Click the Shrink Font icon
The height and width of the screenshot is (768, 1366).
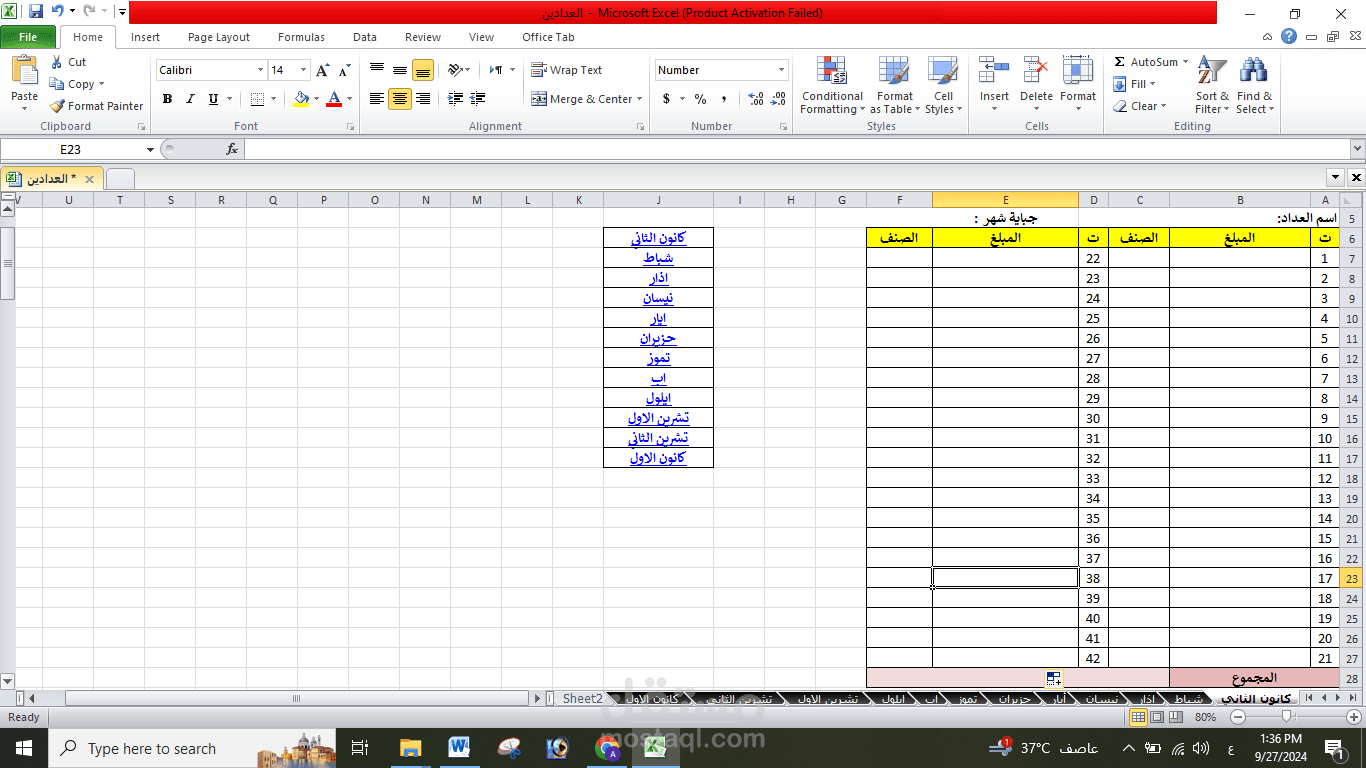(344, 70)
